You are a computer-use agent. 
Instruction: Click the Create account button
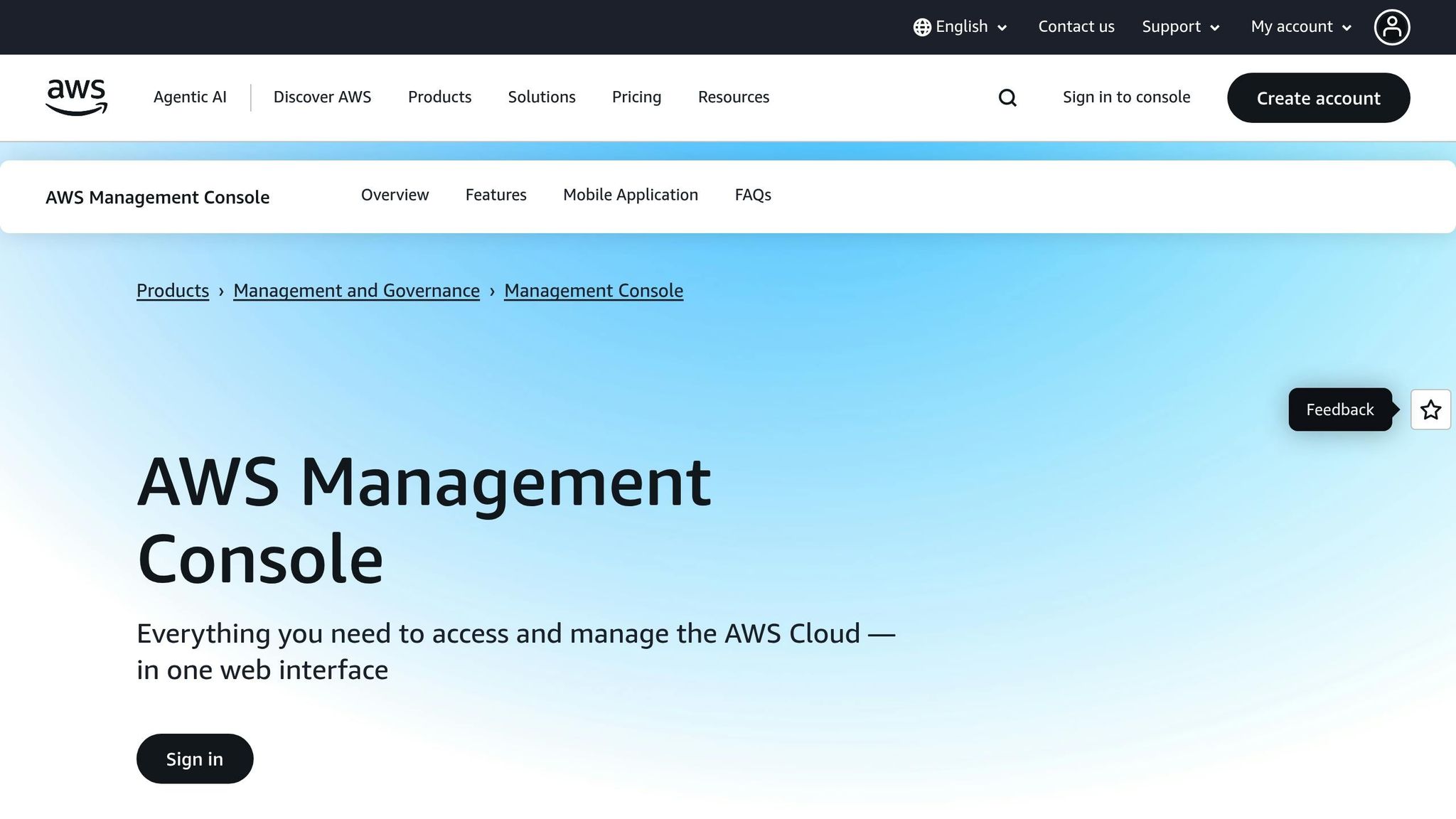click(x=1318, y=97)
